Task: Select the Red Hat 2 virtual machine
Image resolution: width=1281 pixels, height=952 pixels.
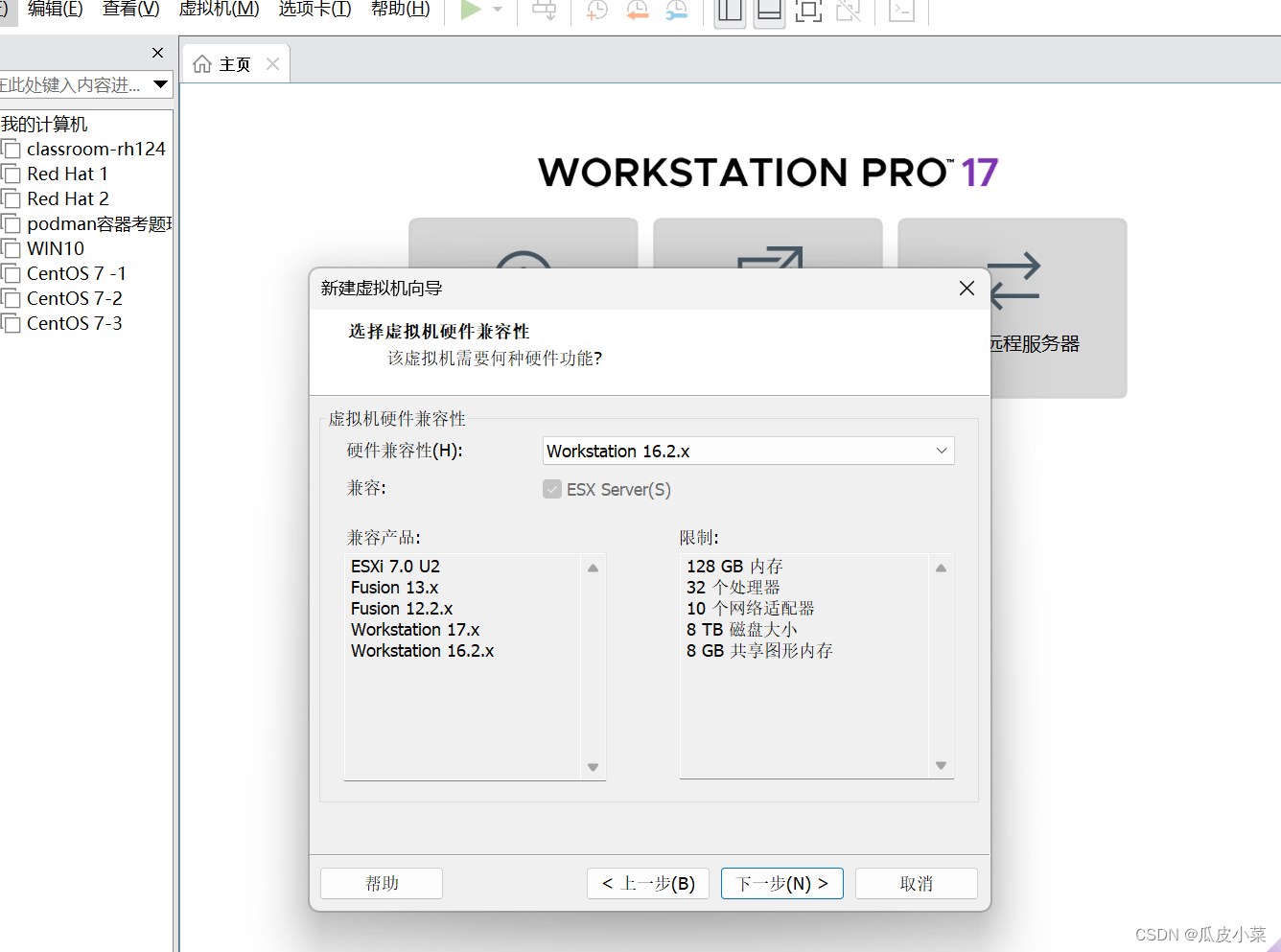Action: pyautogui.click(x=68, y=198)
